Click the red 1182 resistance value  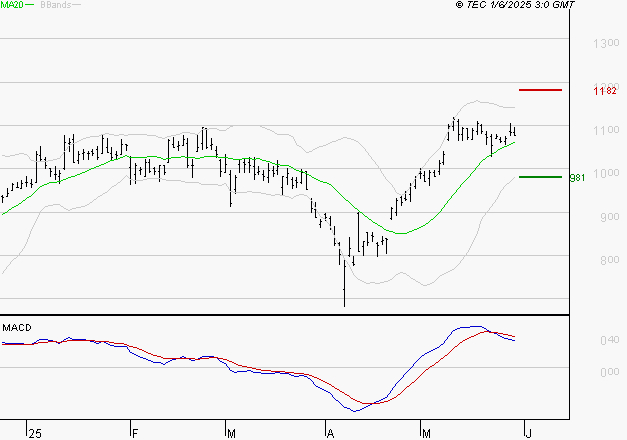[x=604, y=91]
